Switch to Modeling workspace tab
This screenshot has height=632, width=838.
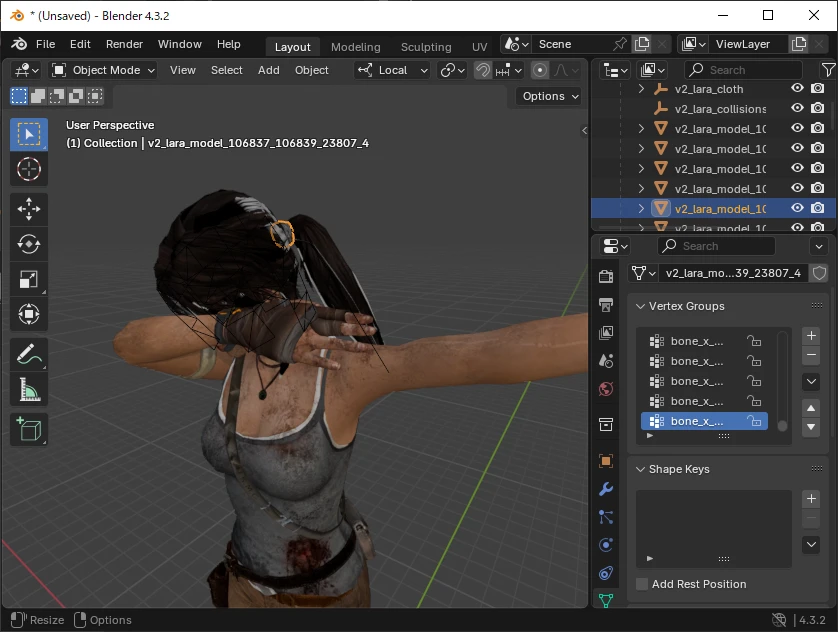pos(355,47)
